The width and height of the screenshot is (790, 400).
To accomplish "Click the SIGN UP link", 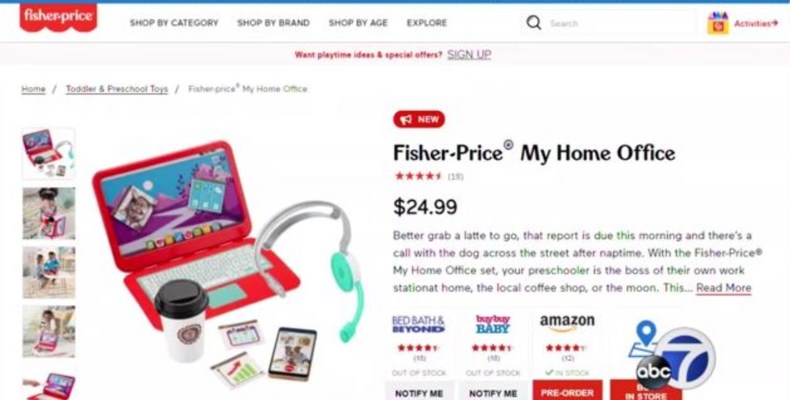I will point(469,54).
